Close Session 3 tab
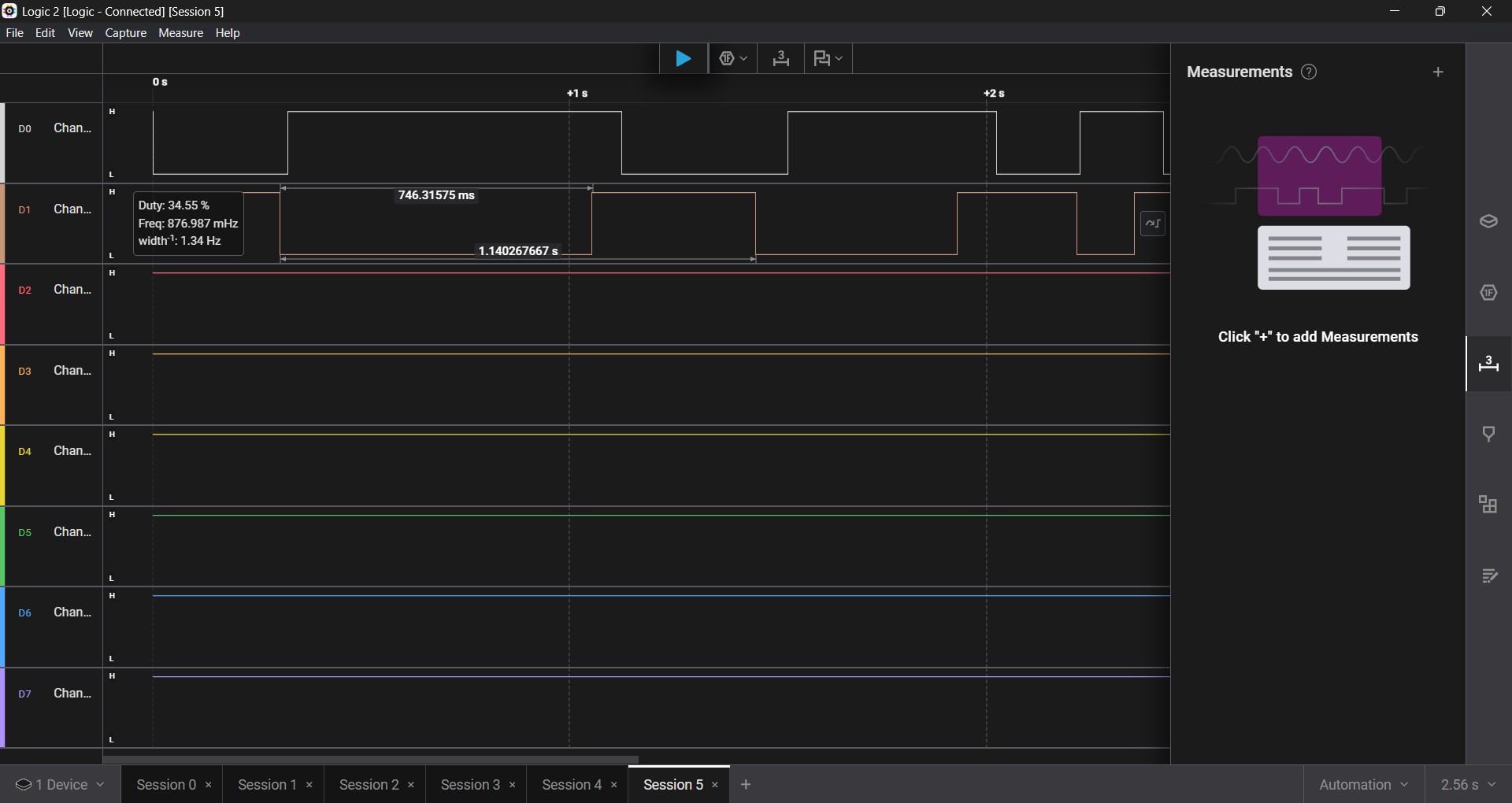Image resolution: width=1512 pixels, height=803 pixels. tap(513, 785)
